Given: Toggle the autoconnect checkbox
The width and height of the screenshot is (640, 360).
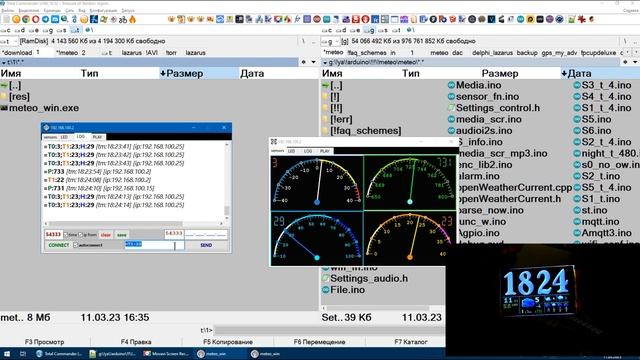Looking at the screenshot, I should click(x=76, y=245).
